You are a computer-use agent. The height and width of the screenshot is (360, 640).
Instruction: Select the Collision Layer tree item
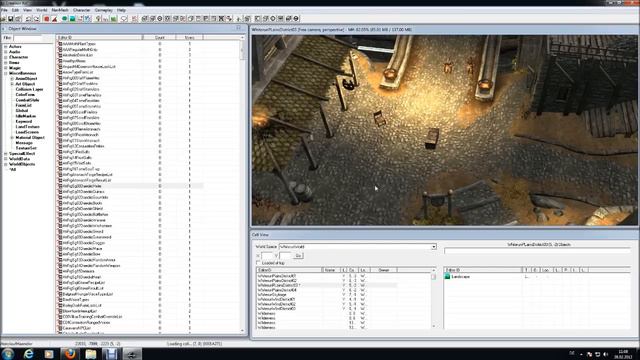29,89
